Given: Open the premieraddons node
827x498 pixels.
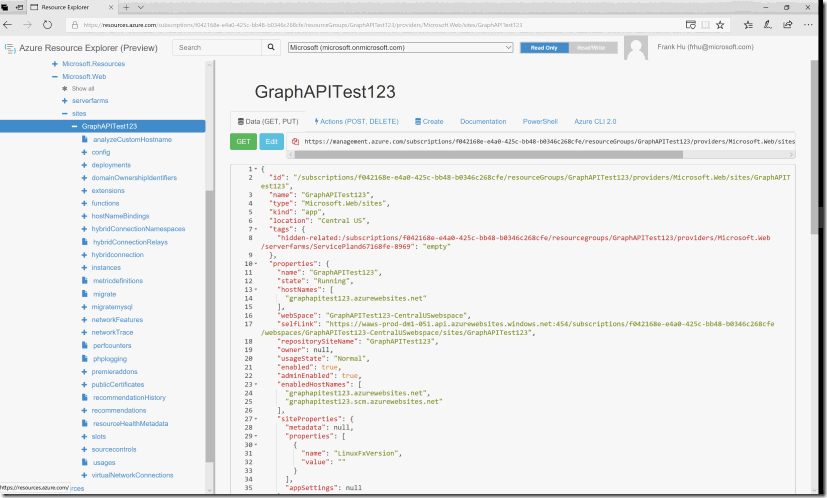Looking at the screenshot, I should [114, 372].
